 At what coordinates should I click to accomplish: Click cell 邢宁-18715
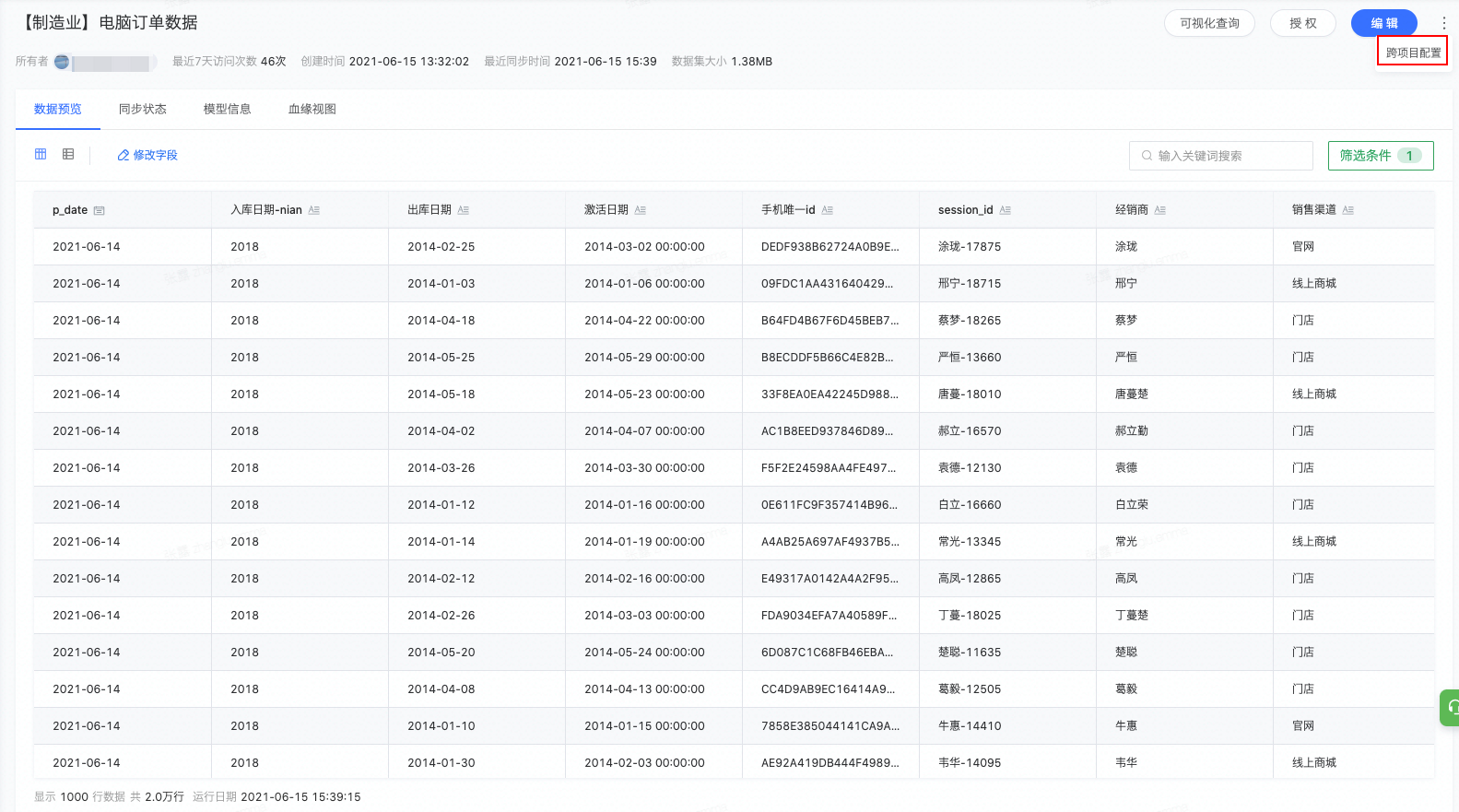point(970,284)
